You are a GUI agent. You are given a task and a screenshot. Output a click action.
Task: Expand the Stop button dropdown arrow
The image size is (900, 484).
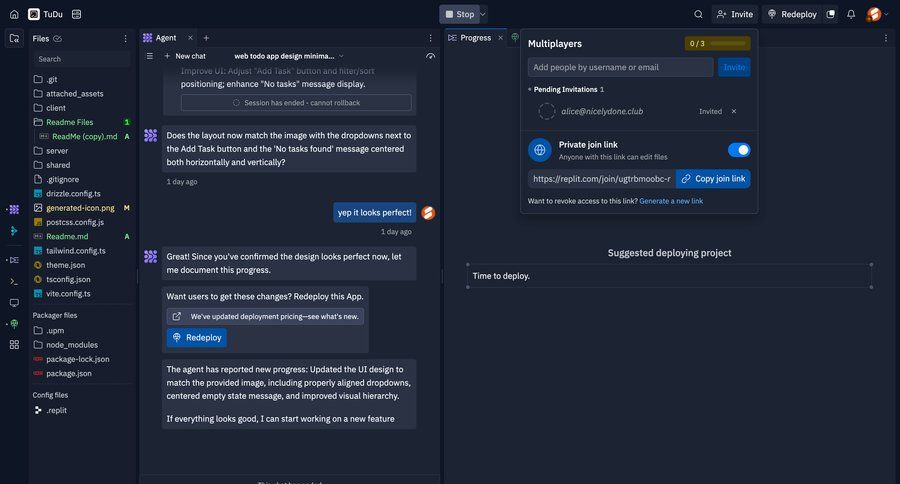483,14
